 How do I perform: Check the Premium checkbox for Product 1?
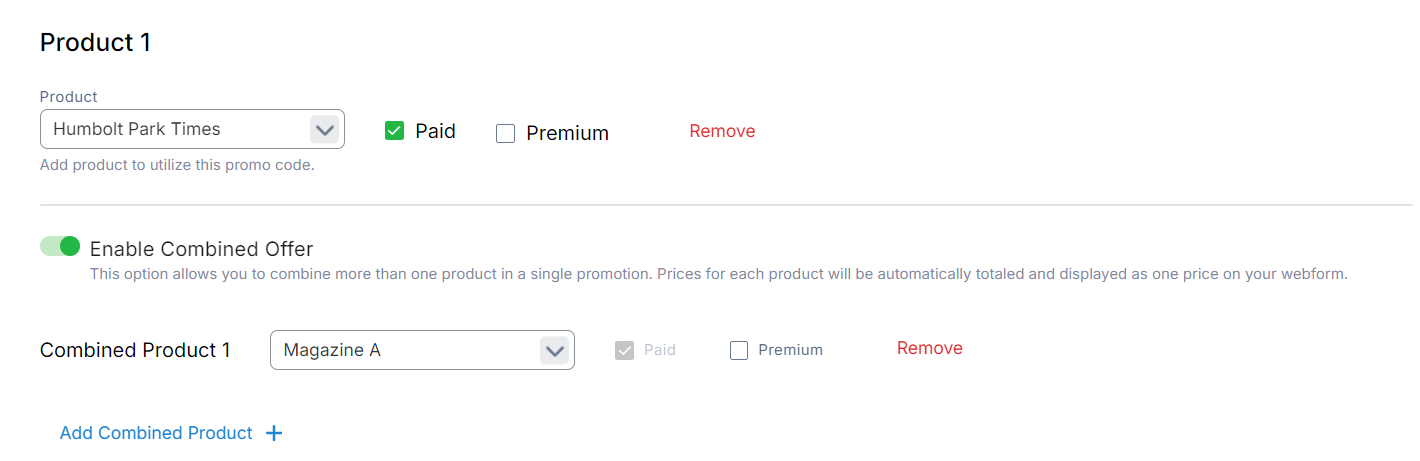506,133
